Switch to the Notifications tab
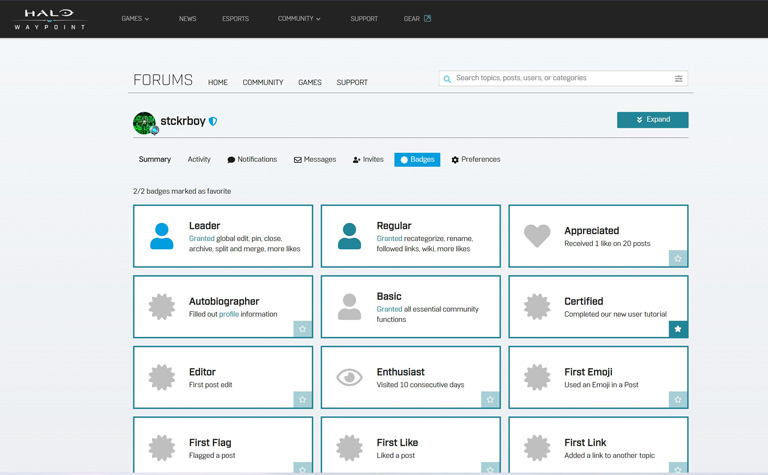Viewport: 768px width, 475px height. tap(252, 159)
